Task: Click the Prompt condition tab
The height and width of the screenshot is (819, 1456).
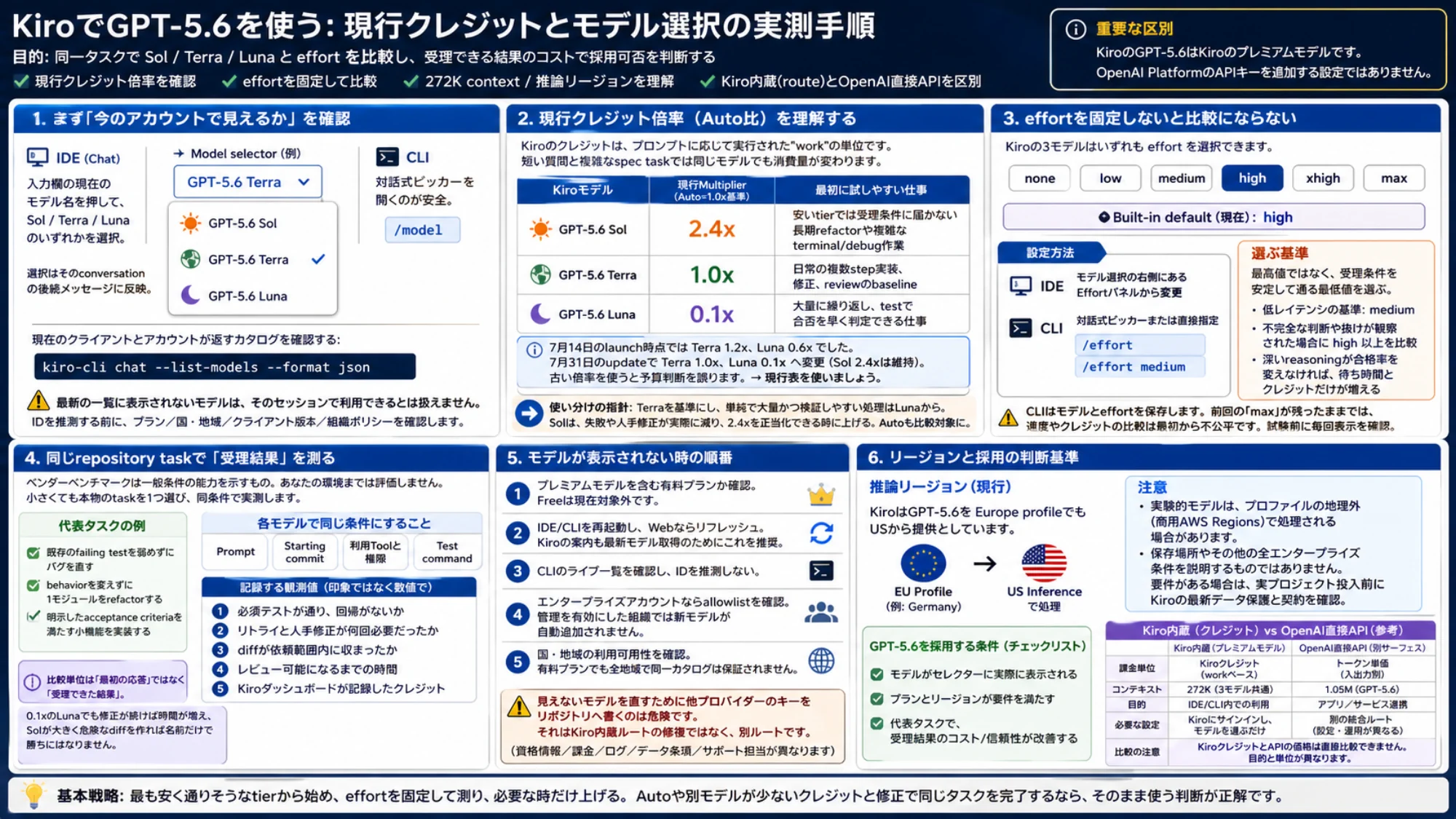Action: point(235,552)
